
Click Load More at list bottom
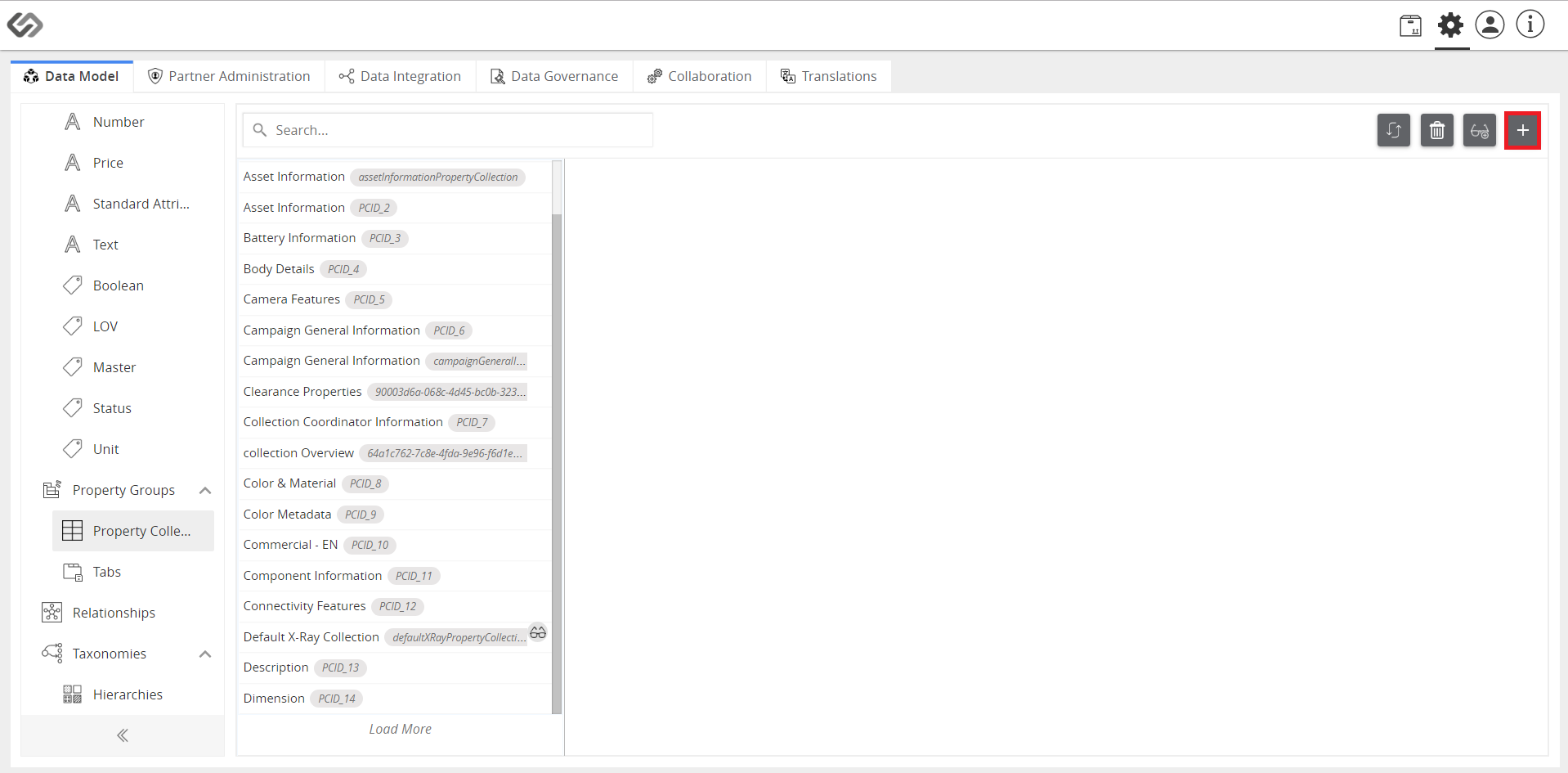[400, 729]
